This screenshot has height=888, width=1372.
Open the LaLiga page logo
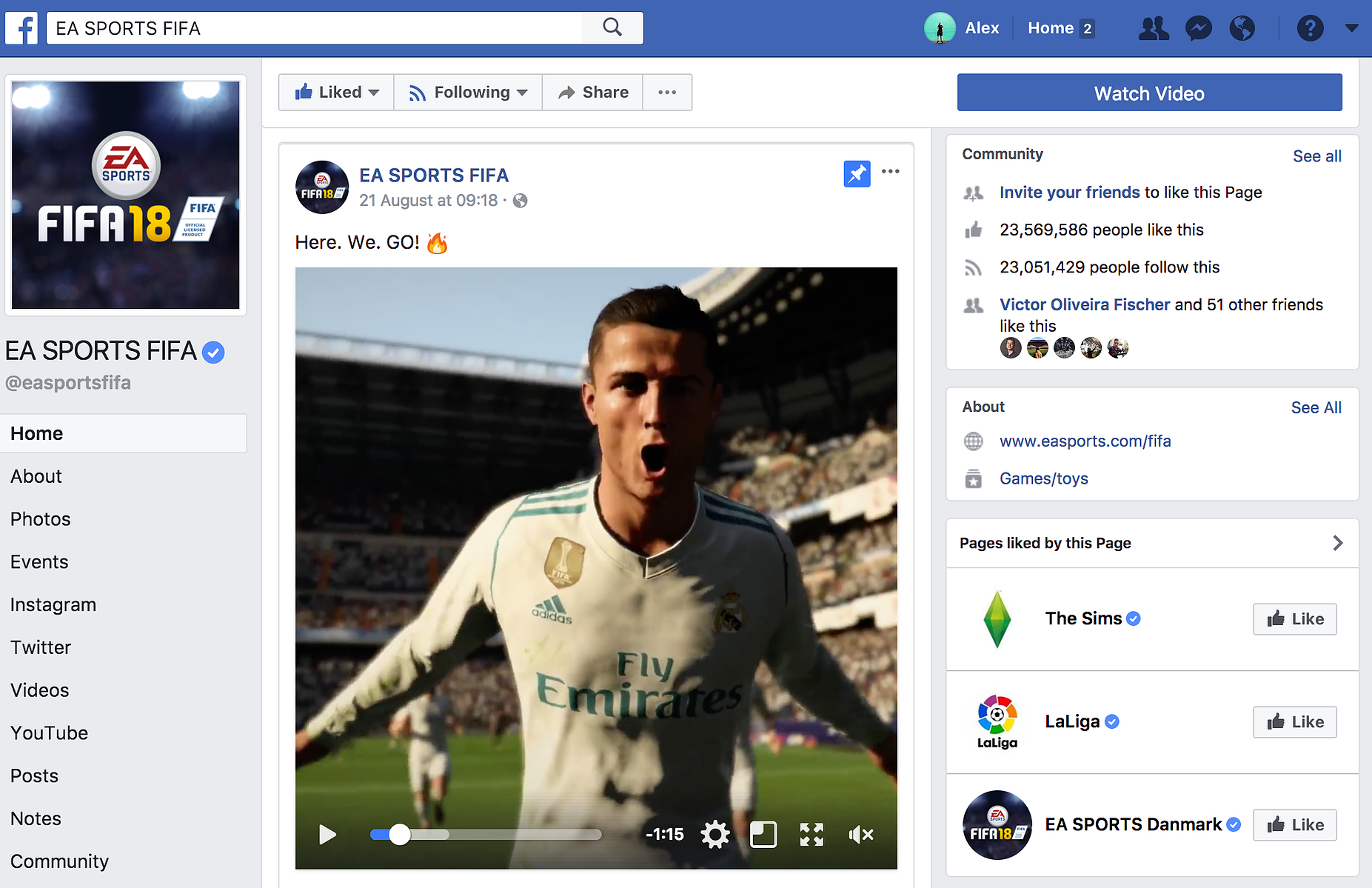[x=997, y=722]
